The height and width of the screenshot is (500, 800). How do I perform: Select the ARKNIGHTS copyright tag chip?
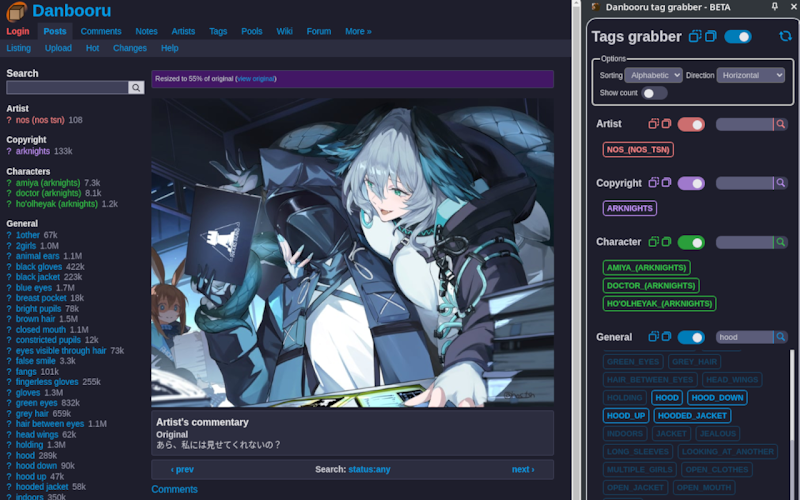(630, 208)
